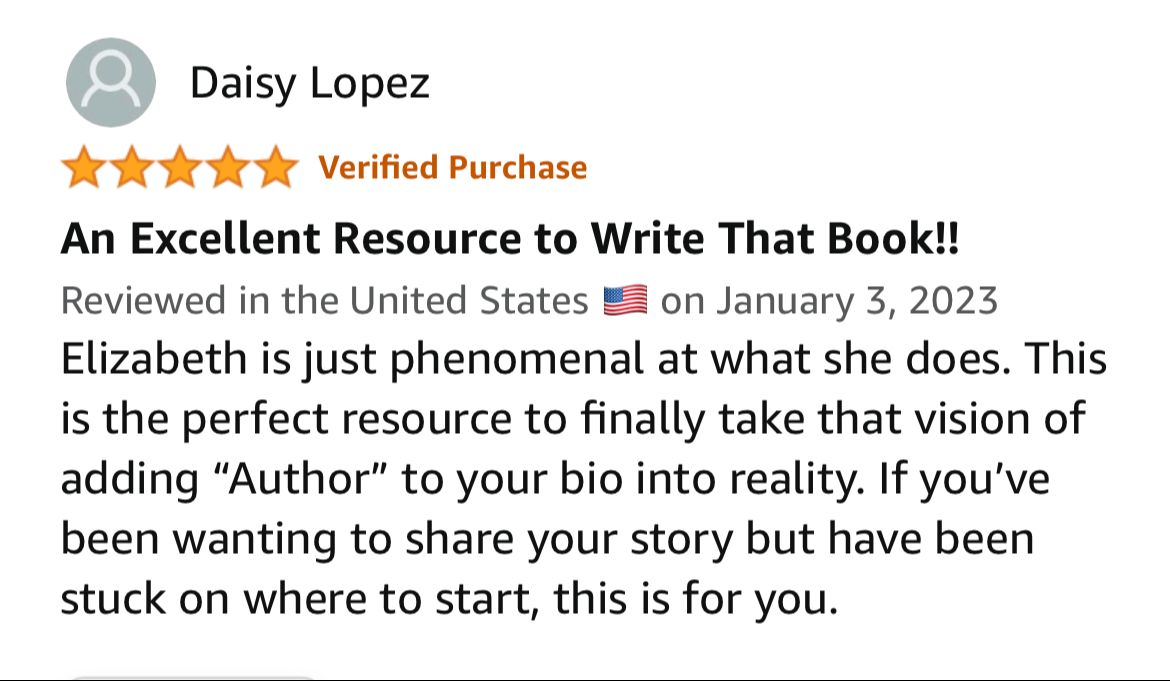Click the date January 3, 2023
Viewport: 1170px width, 681px height.
pos(858,300)
